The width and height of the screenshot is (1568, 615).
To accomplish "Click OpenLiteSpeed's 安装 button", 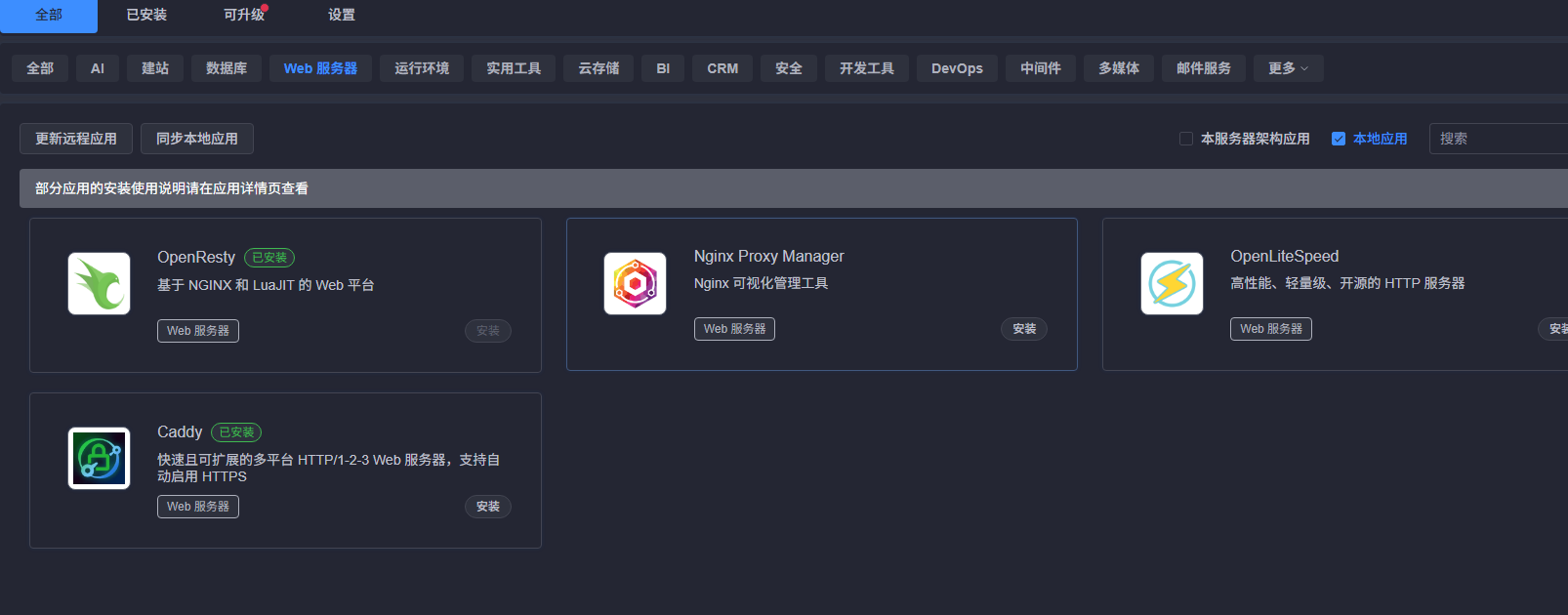I will [1553, 329].
